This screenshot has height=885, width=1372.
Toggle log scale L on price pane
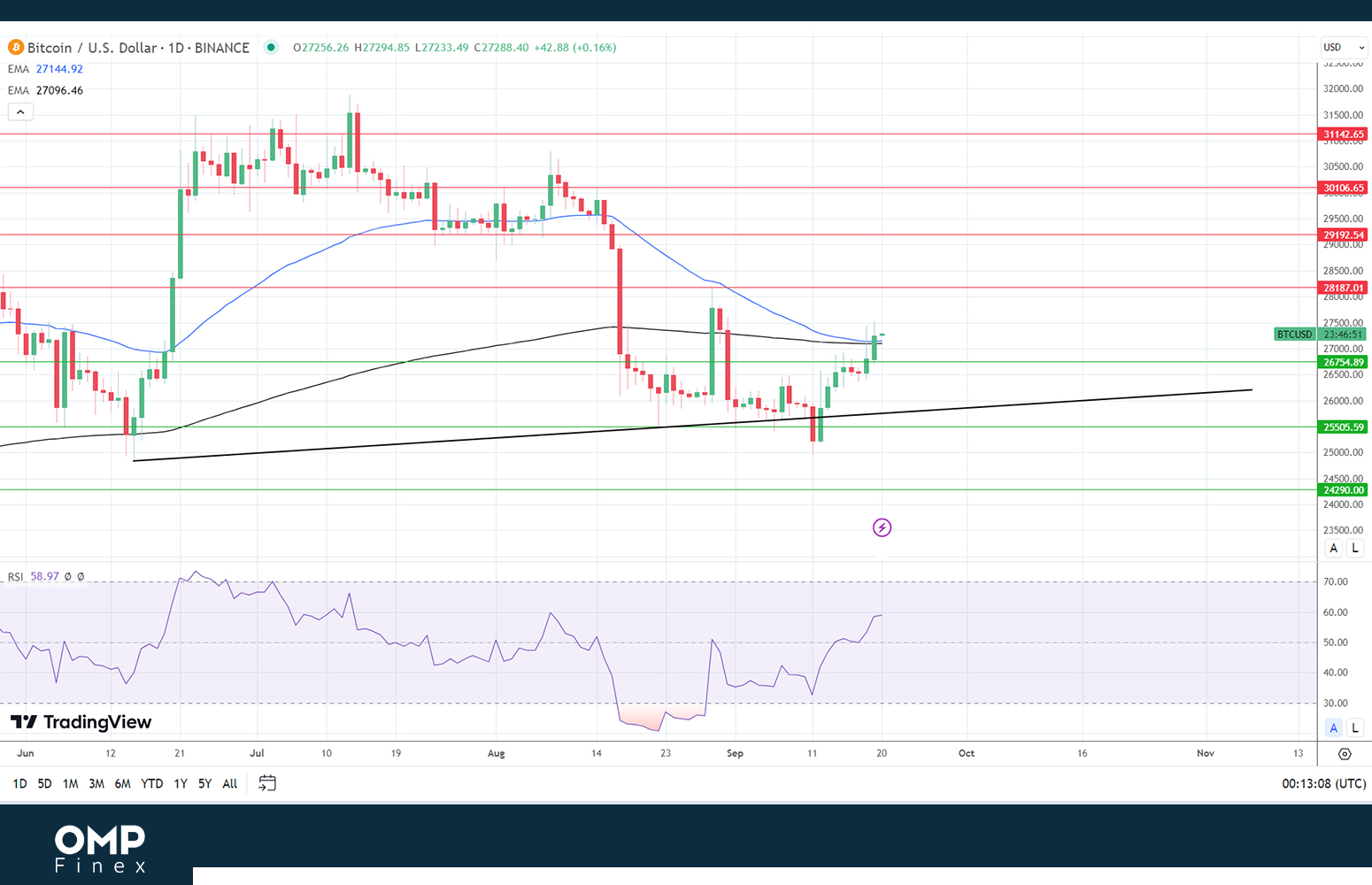tap(1355, 548)
